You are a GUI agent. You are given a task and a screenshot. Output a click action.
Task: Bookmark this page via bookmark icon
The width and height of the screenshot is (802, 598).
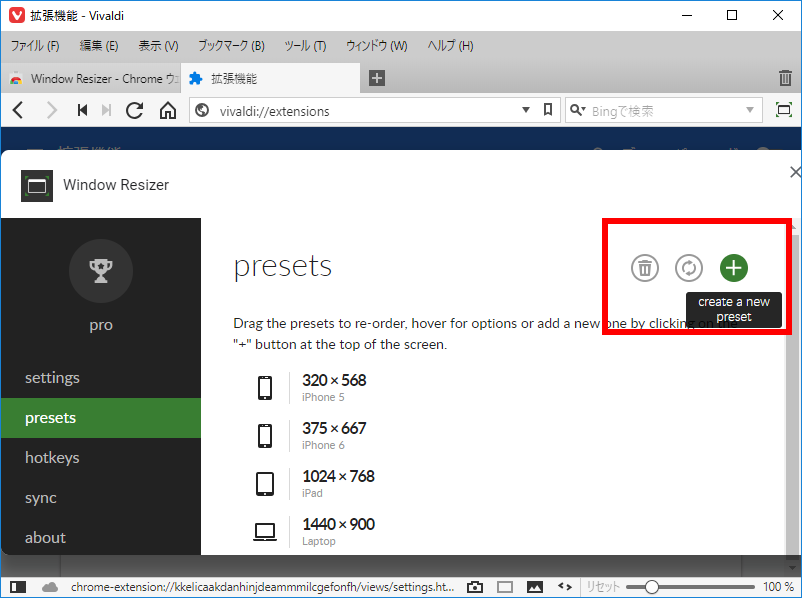[x=548, y=109]
